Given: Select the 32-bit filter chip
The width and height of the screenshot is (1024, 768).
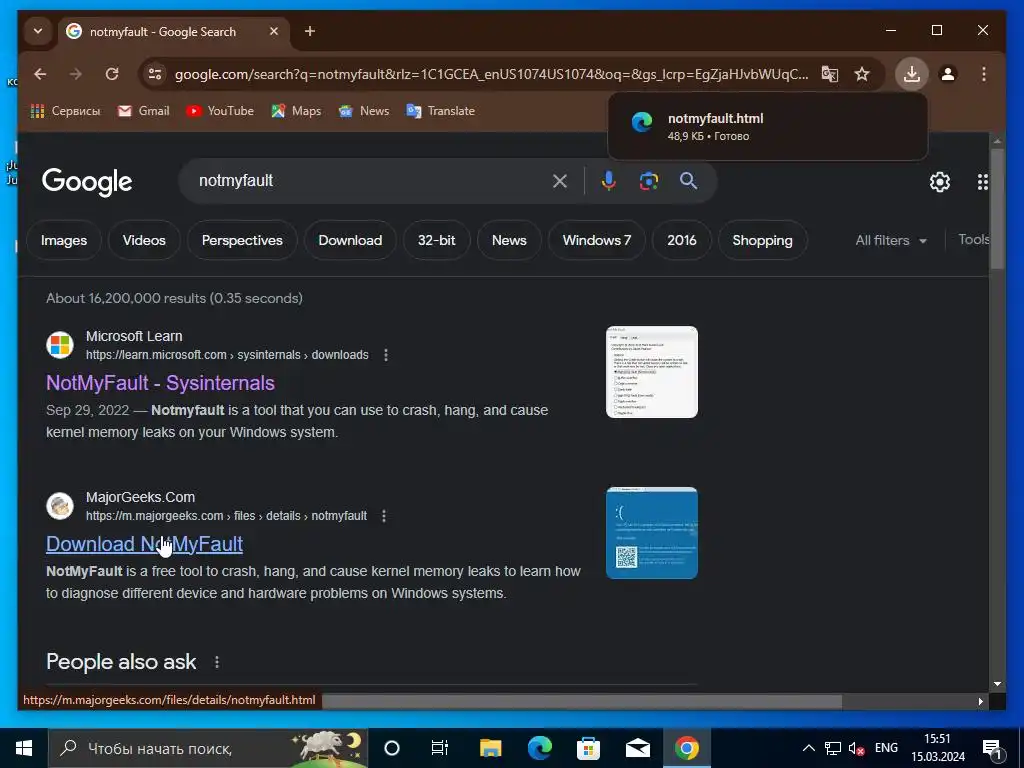Looking at the screenshot, I should point(437,240).
